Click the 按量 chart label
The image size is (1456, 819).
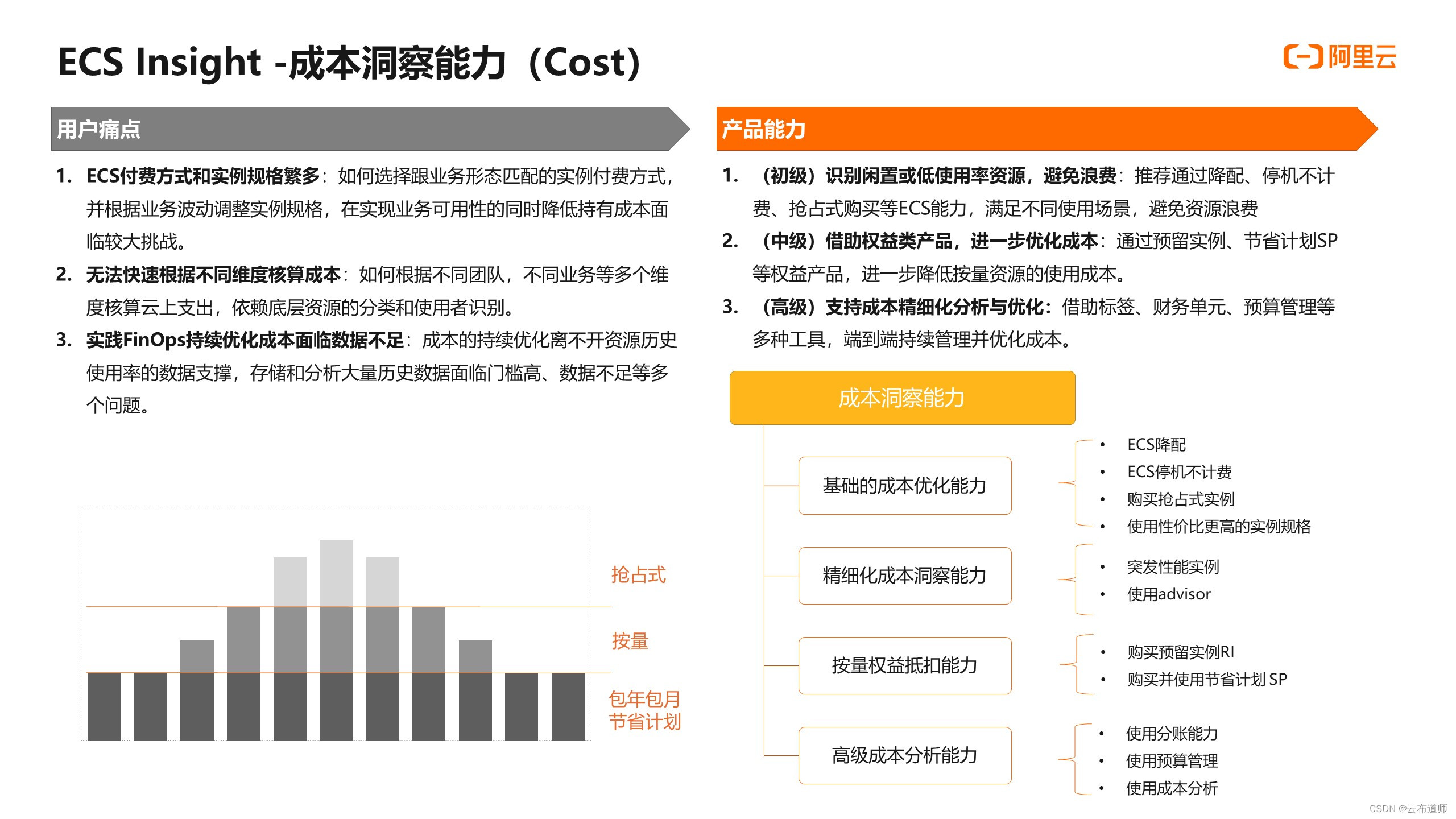[630, 641]
